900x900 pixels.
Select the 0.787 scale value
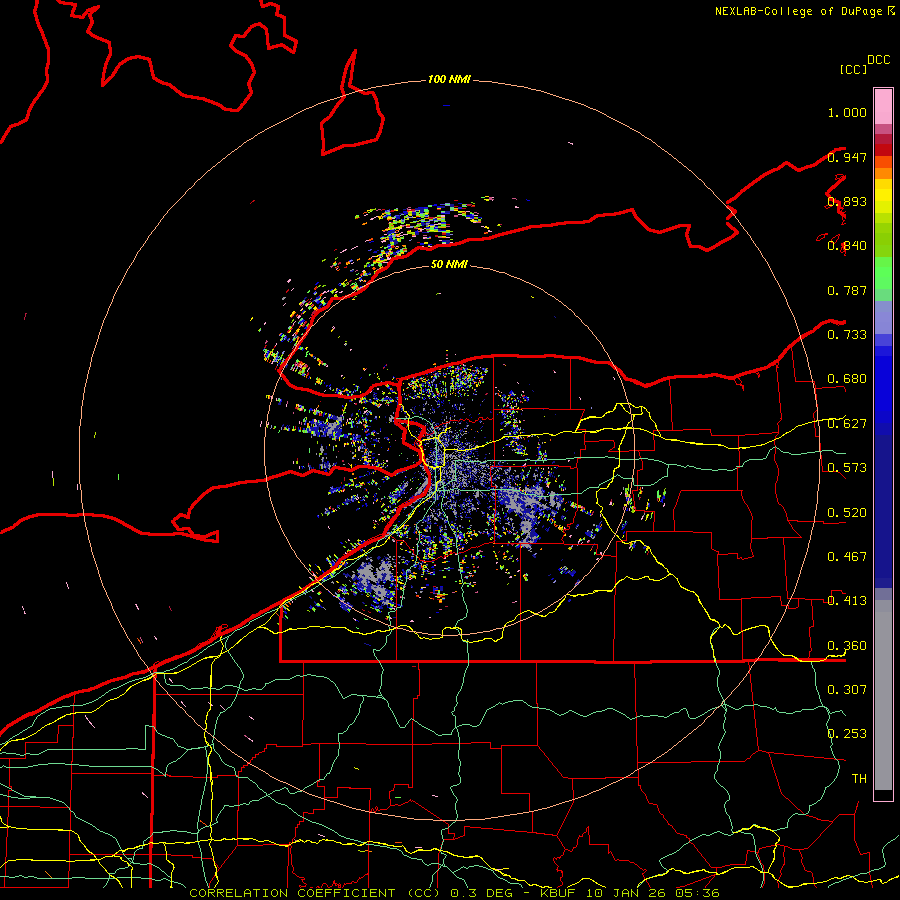(x=847, y=290)
